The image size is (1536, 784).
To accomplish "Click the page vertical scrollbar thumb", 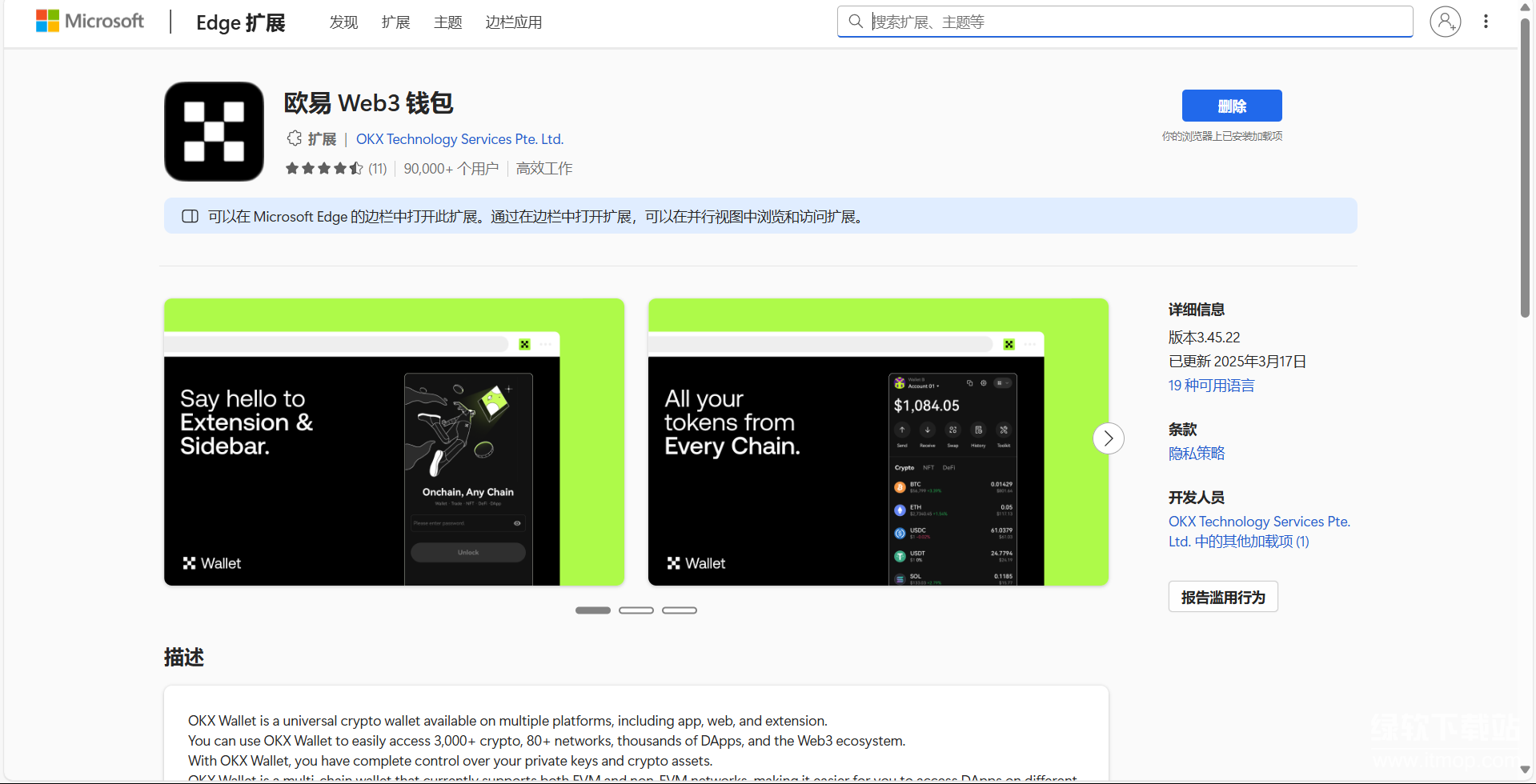I will [x=1526, y=168].
